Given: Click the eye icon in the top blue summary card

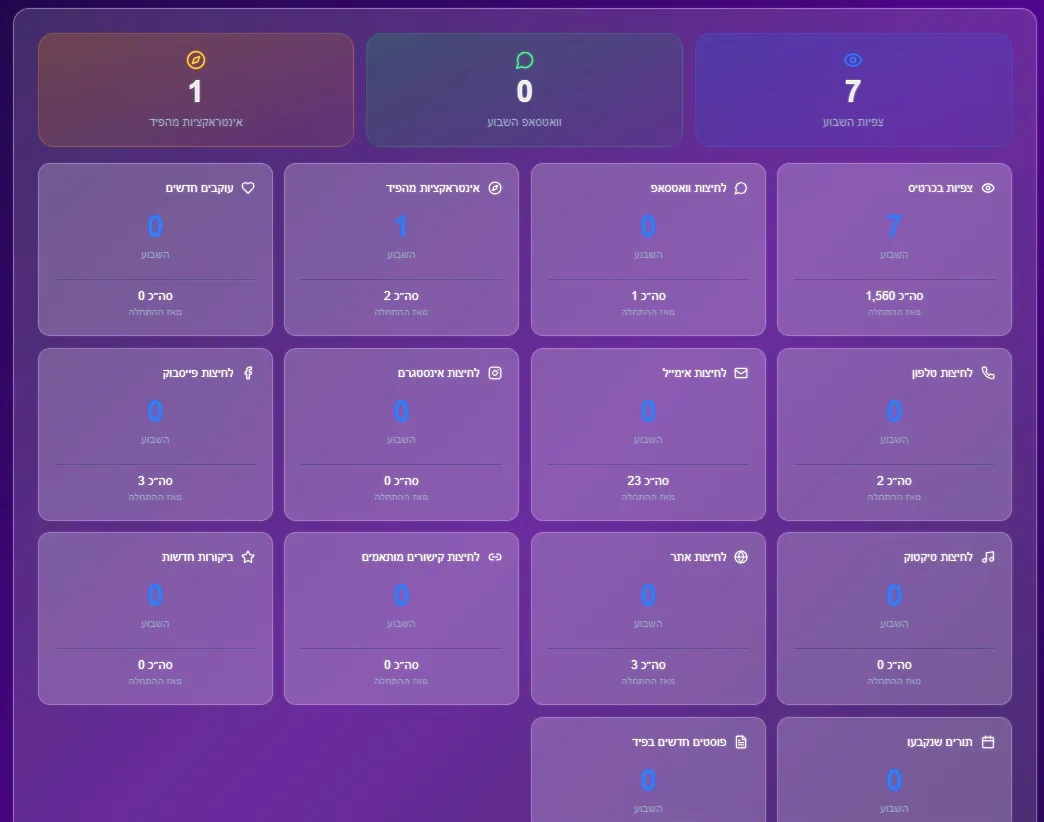Looking at the screenshot, I should coord(853,60).
